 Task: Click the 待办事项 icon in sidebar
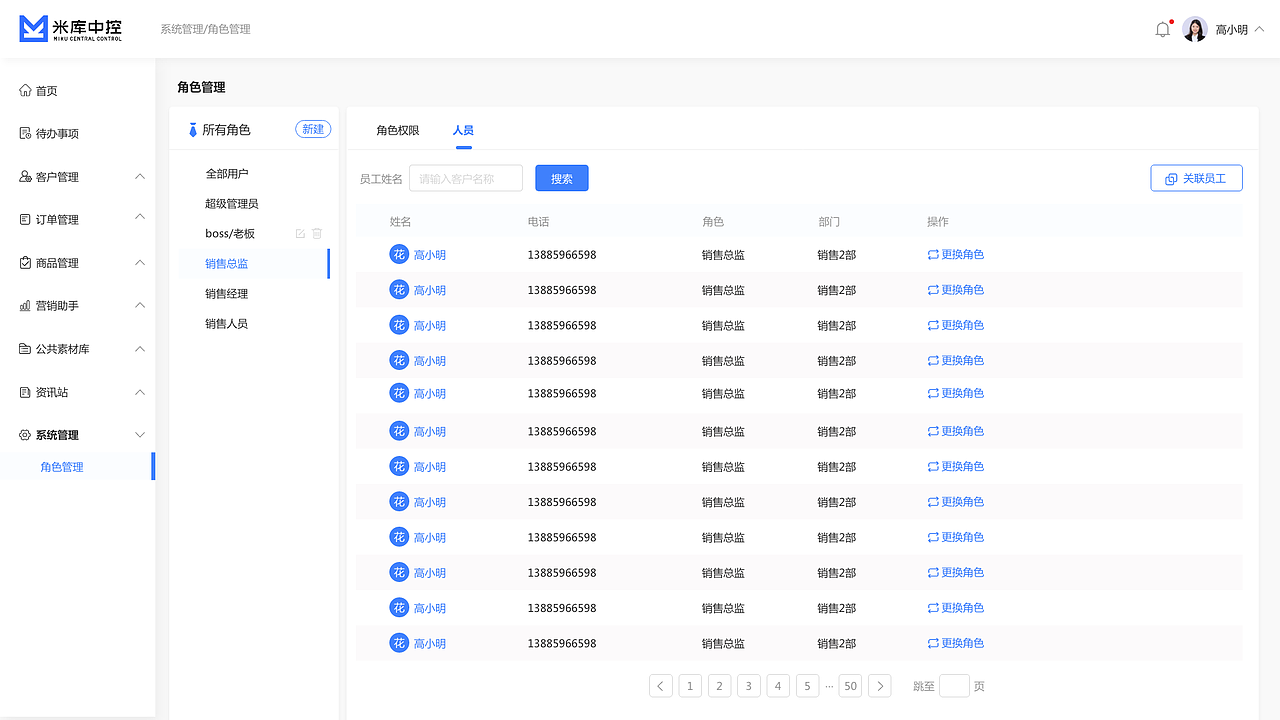pyautogui.click(x=25, y=134)
